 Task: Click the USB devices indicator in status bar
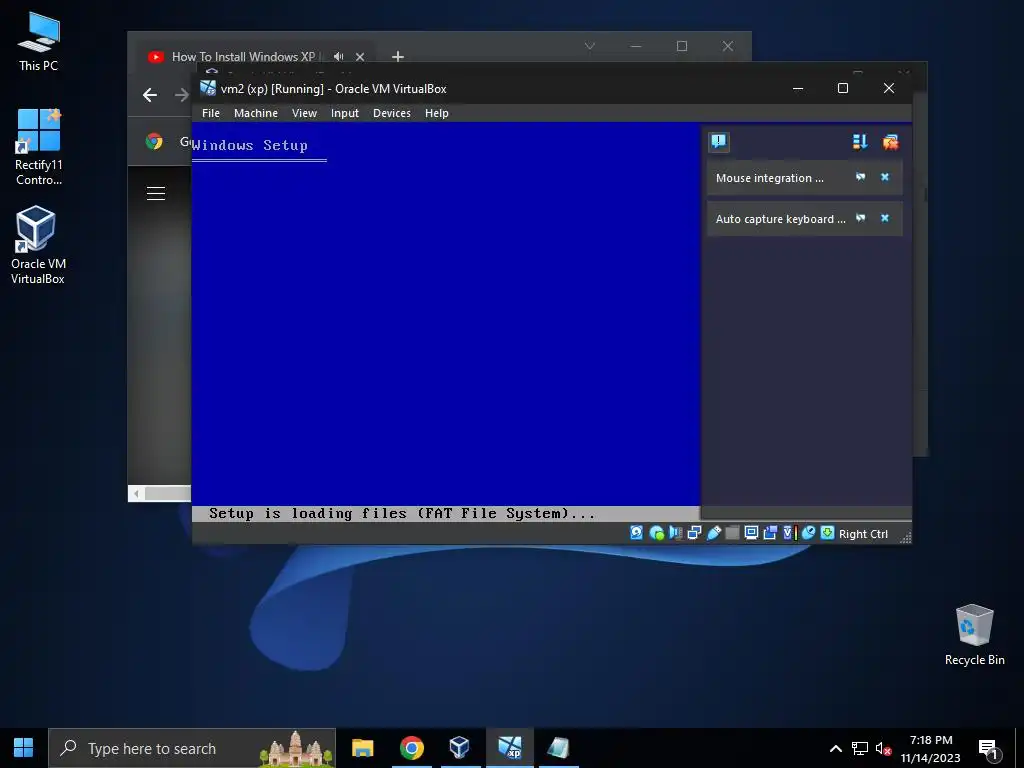(x=713, y=533)
